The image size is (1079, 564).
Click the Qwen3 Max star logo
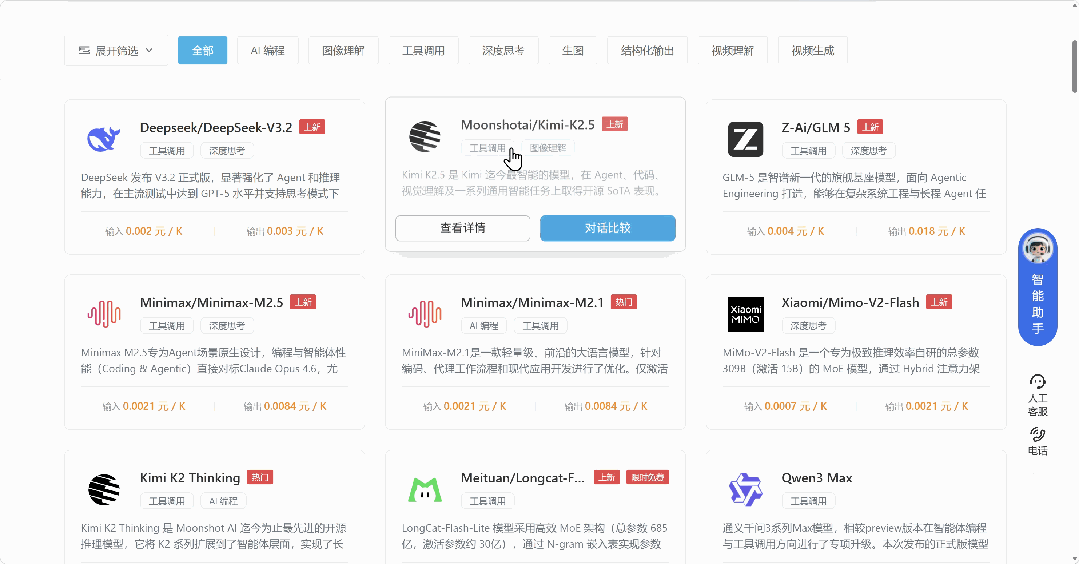pyautogui.click(x=745, y=490)
